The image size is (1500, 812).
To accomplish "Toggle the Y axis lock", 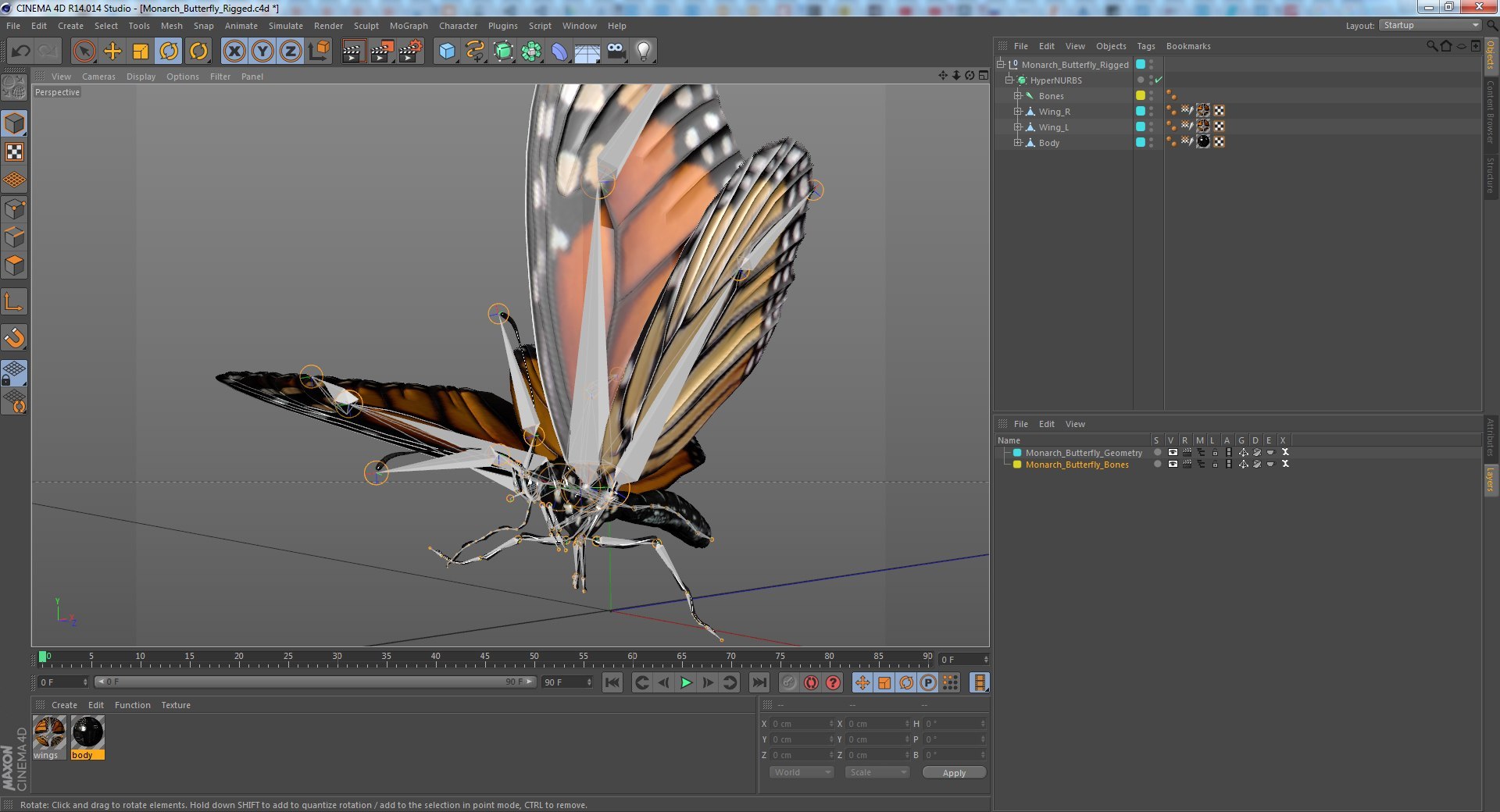I will pos(262,52).
